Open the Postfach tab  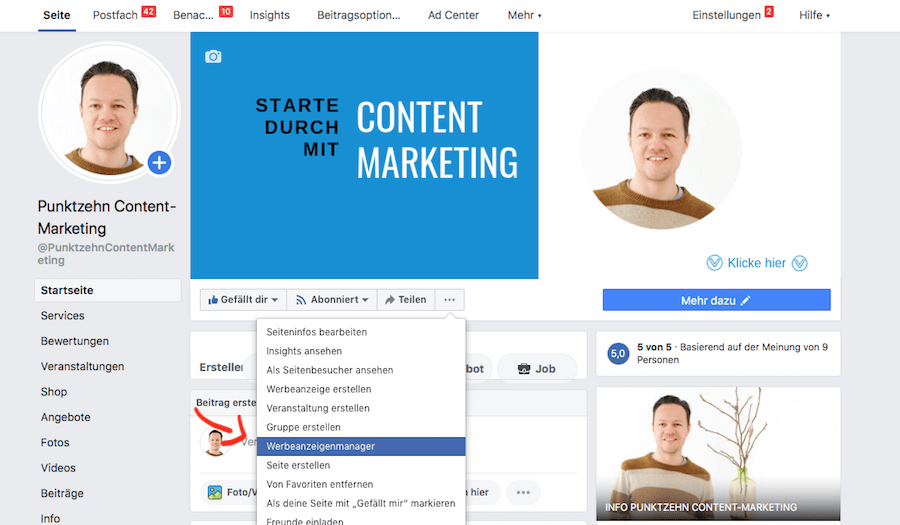point(115,15)
